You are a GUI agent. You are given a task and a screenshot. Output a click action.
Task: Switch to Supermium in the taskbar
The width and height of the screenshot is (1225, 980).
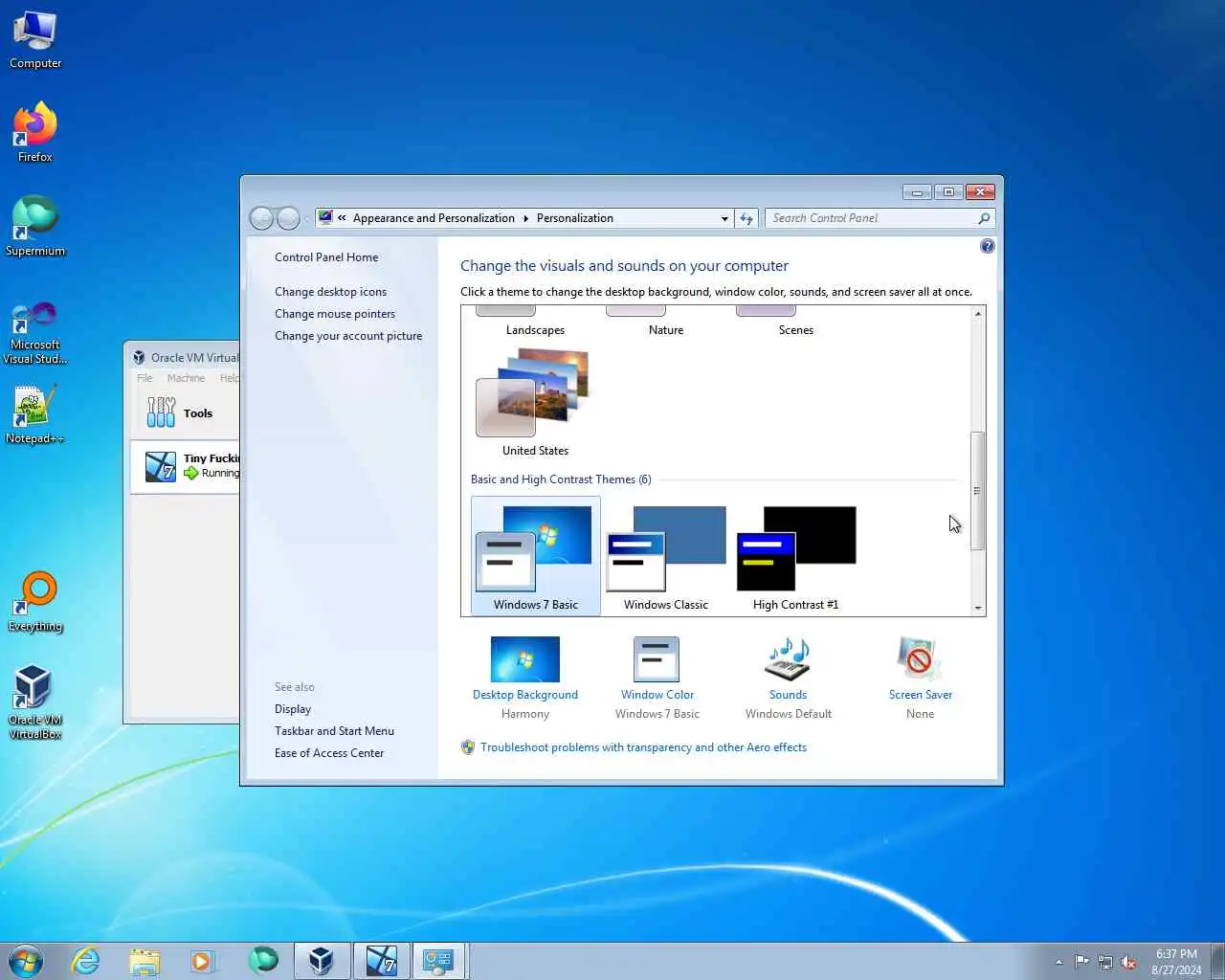point(262,960)
